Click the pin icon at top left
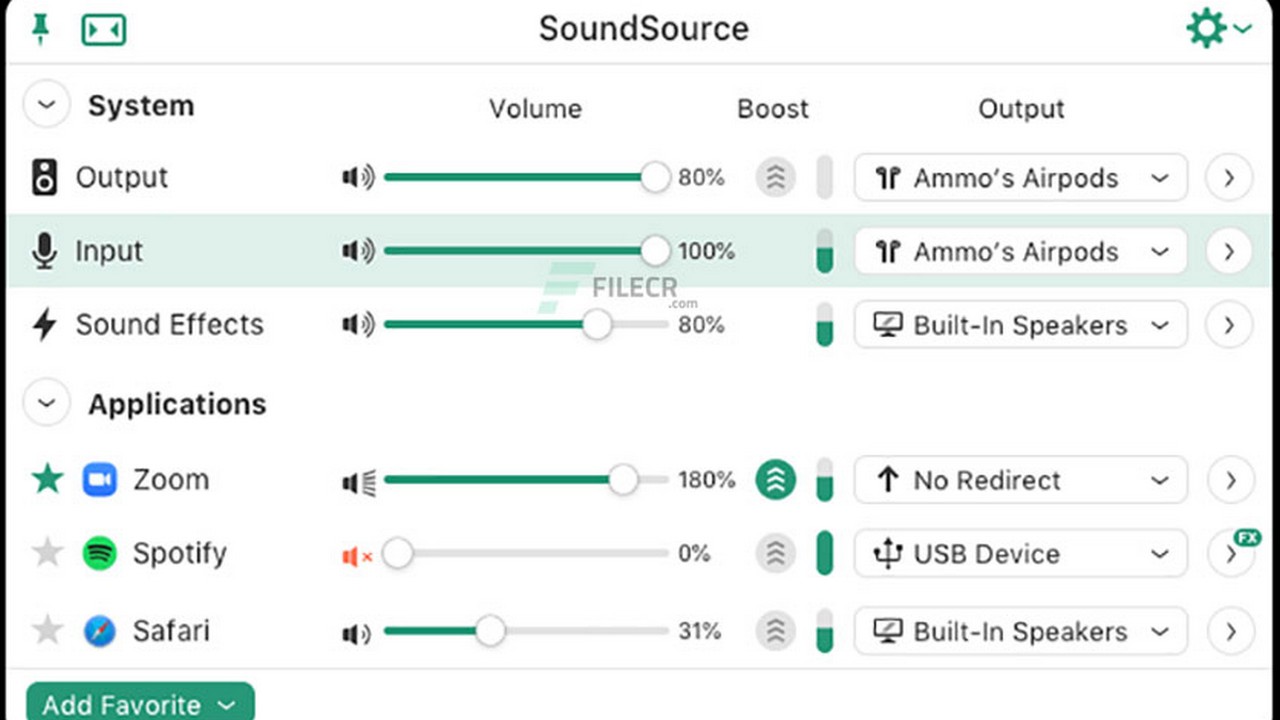This screenshot has width=1280, height=720. click(41, 29)
